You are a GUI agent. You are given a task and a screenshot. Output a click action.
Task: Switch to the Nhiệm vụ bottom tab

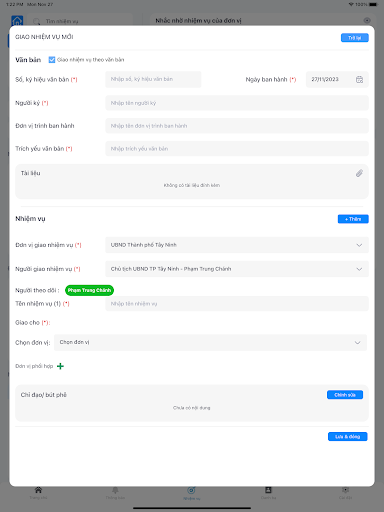[192, 493]
